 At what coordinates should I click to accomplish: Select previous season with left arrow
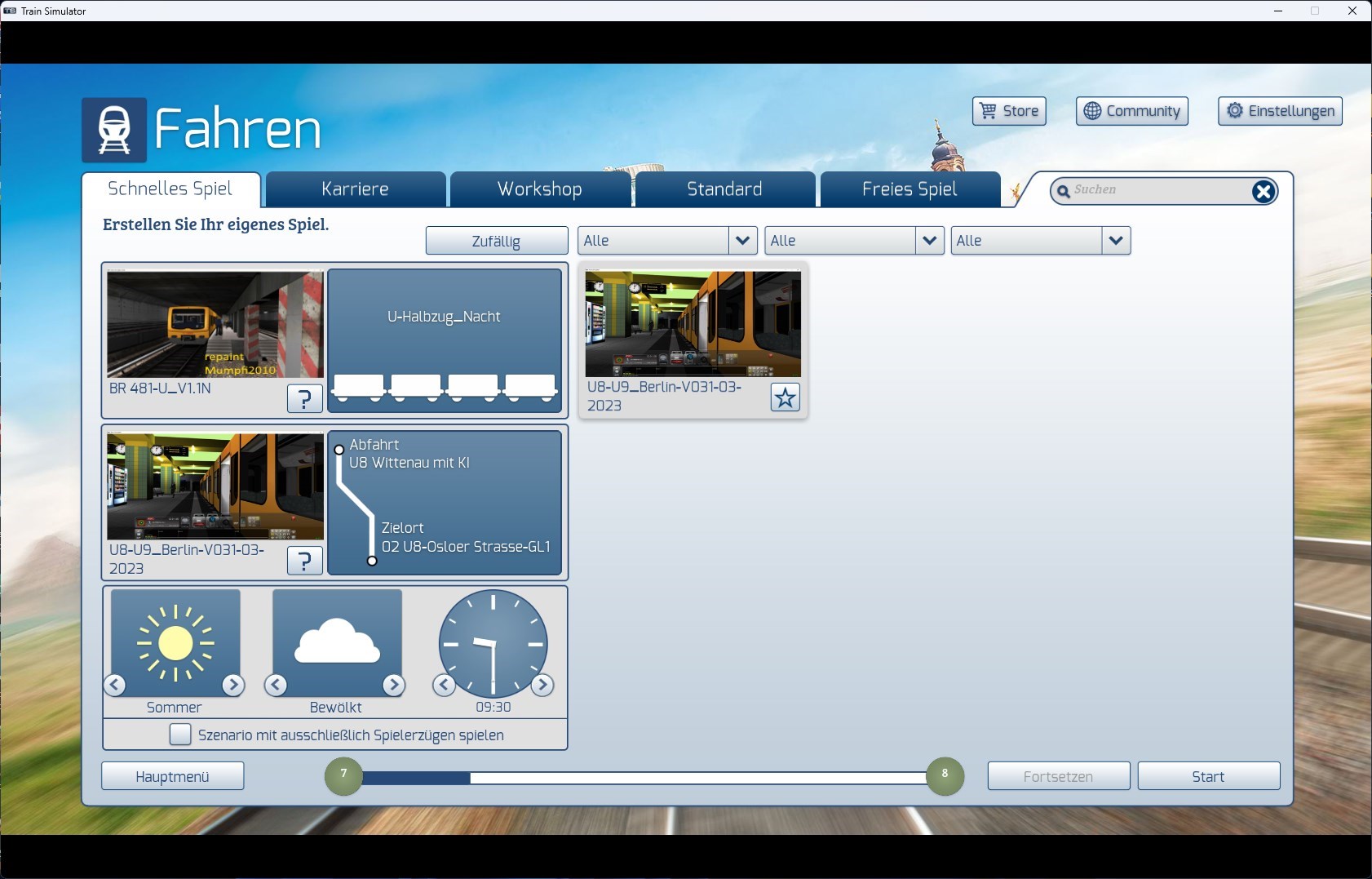click(x=115, y=685)
